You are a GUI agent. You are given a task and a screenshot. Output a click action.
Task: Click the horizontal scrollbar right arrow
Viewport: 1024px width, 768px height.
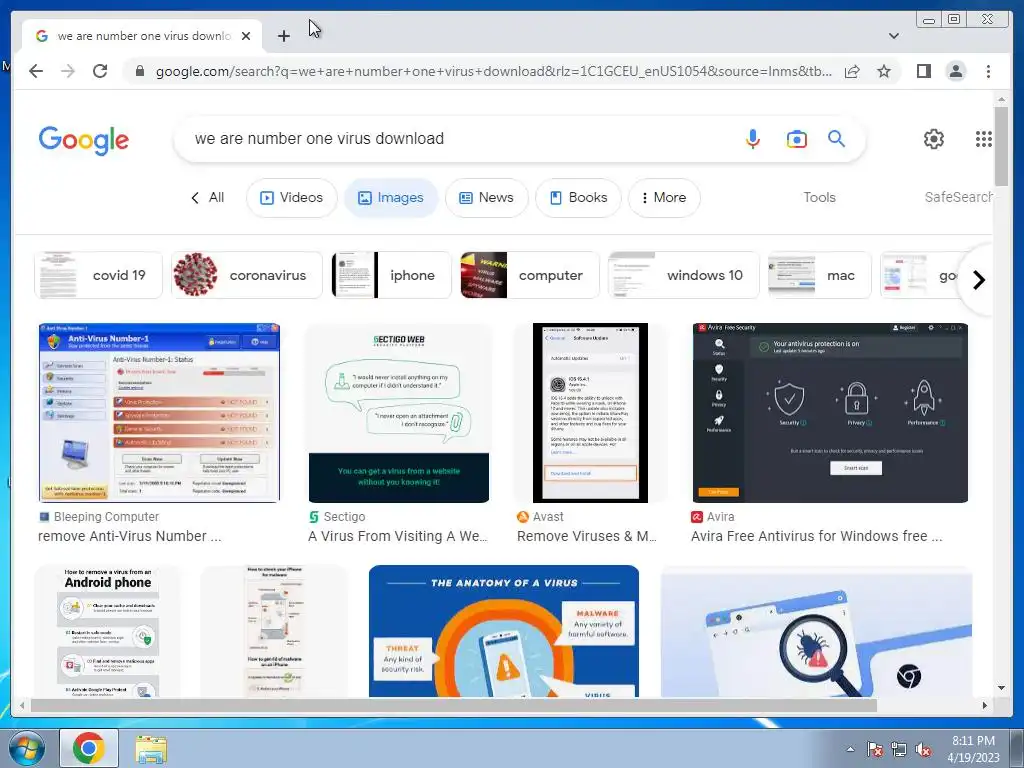tap(985, 705)
